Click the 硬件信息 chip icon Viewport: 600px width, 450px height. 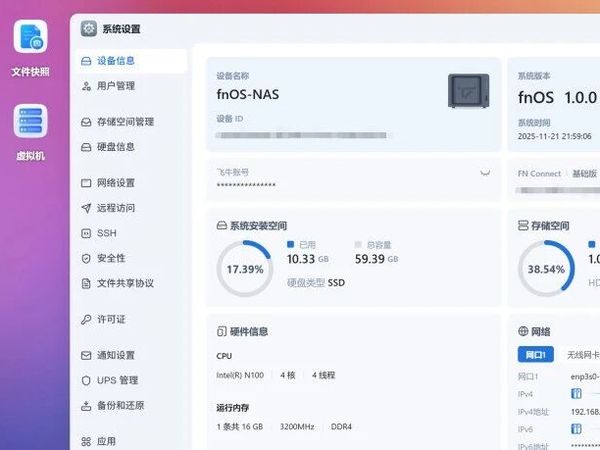[222, 331]
